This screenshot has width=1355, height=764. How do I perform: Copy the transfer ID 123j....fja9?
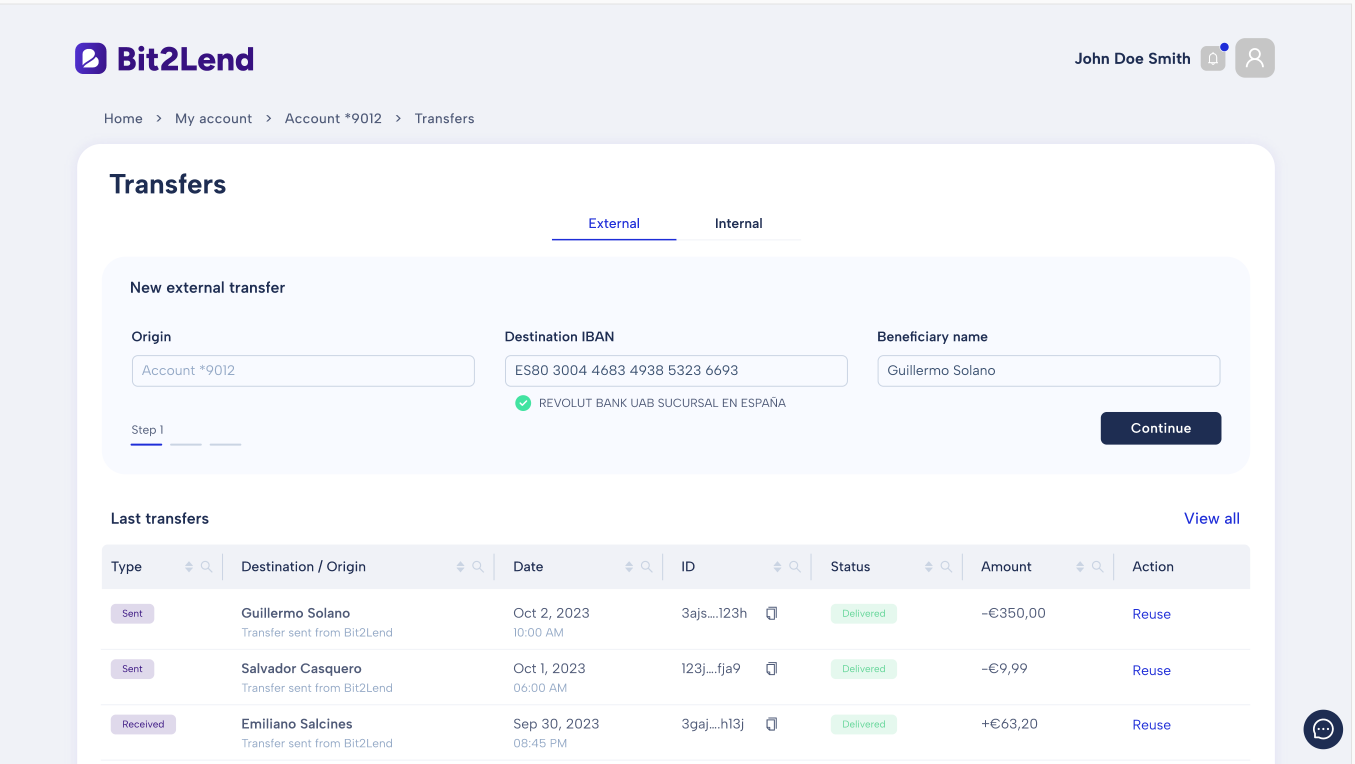(x=771, y=668)
